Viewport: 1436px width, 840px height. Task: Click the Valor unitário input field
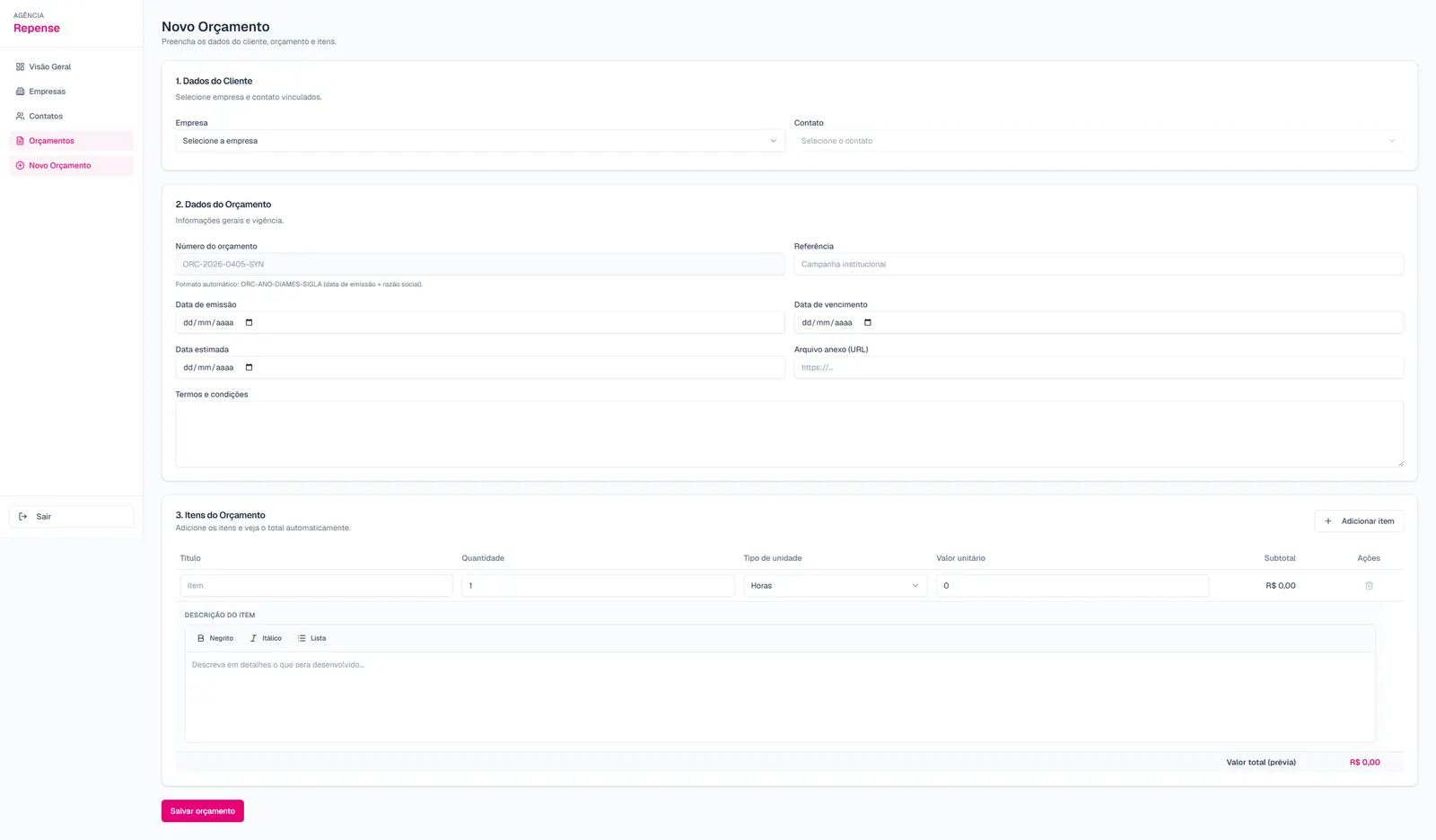1073,585
